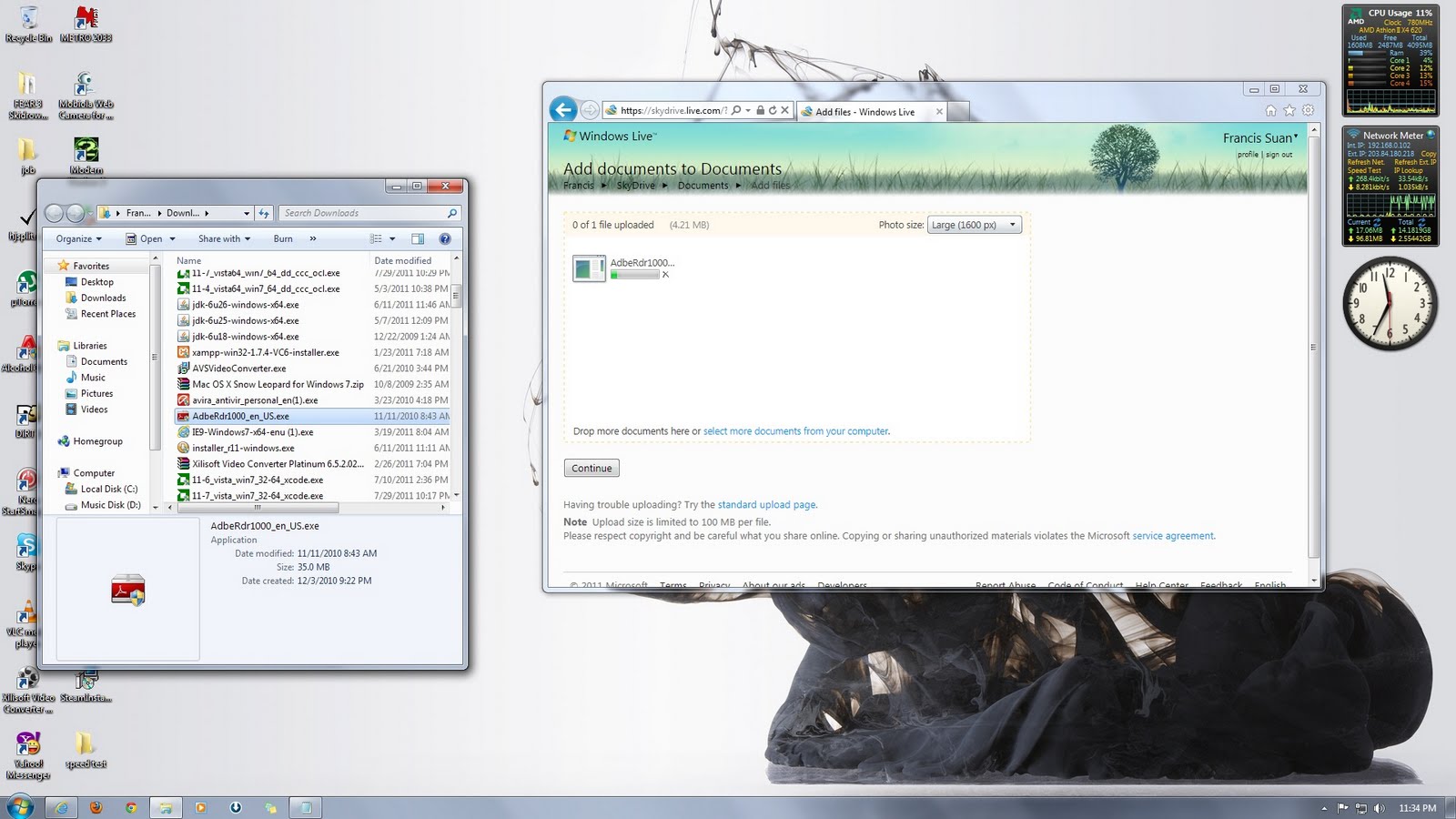
Task: Launch Google Chrome from the taskbar
Action: [x=131, y=807]
